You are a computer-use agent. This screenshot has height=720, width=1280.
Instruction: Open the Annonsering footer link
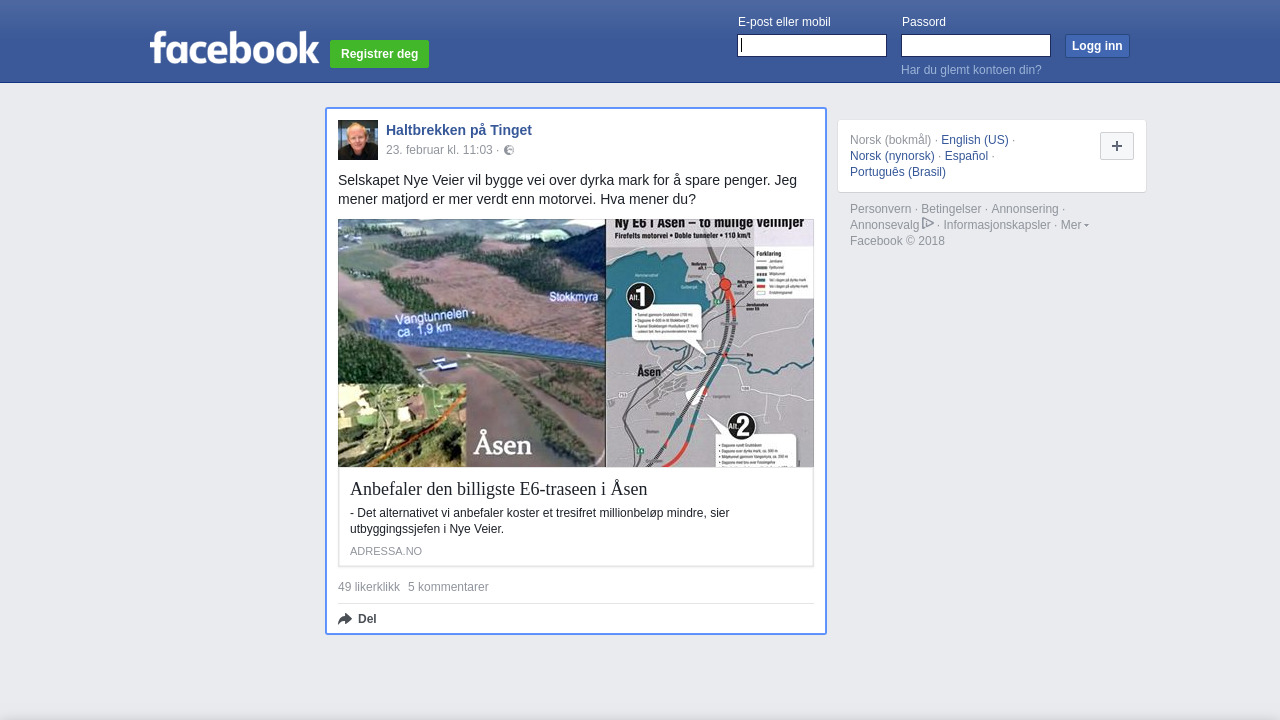pyautogui.click(x=1025, y=209)
